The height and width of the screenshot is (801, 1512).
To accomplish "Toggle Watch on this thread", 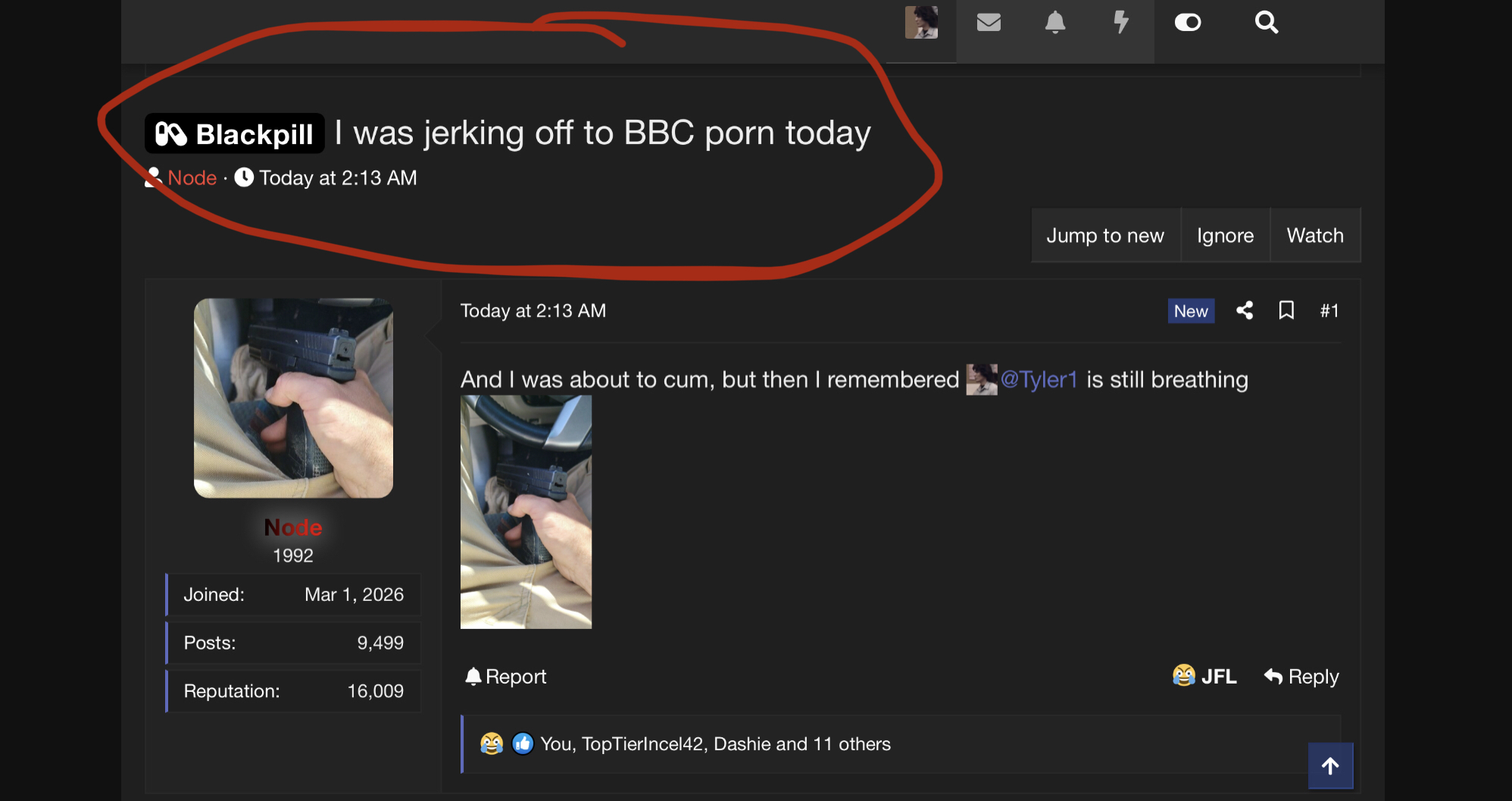I will (1315, 236).
